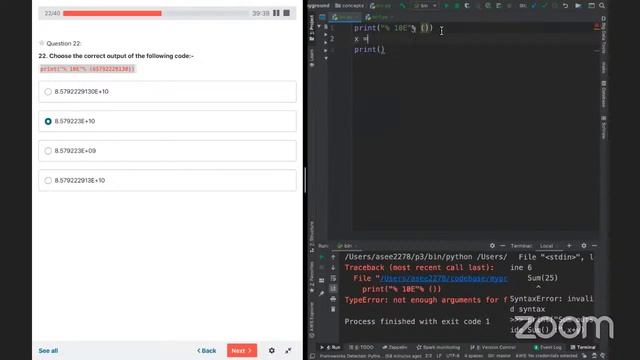Toggle quiz fullscreen collapse icon
Screen dimensions: 640x360
[x=288, y=351]
